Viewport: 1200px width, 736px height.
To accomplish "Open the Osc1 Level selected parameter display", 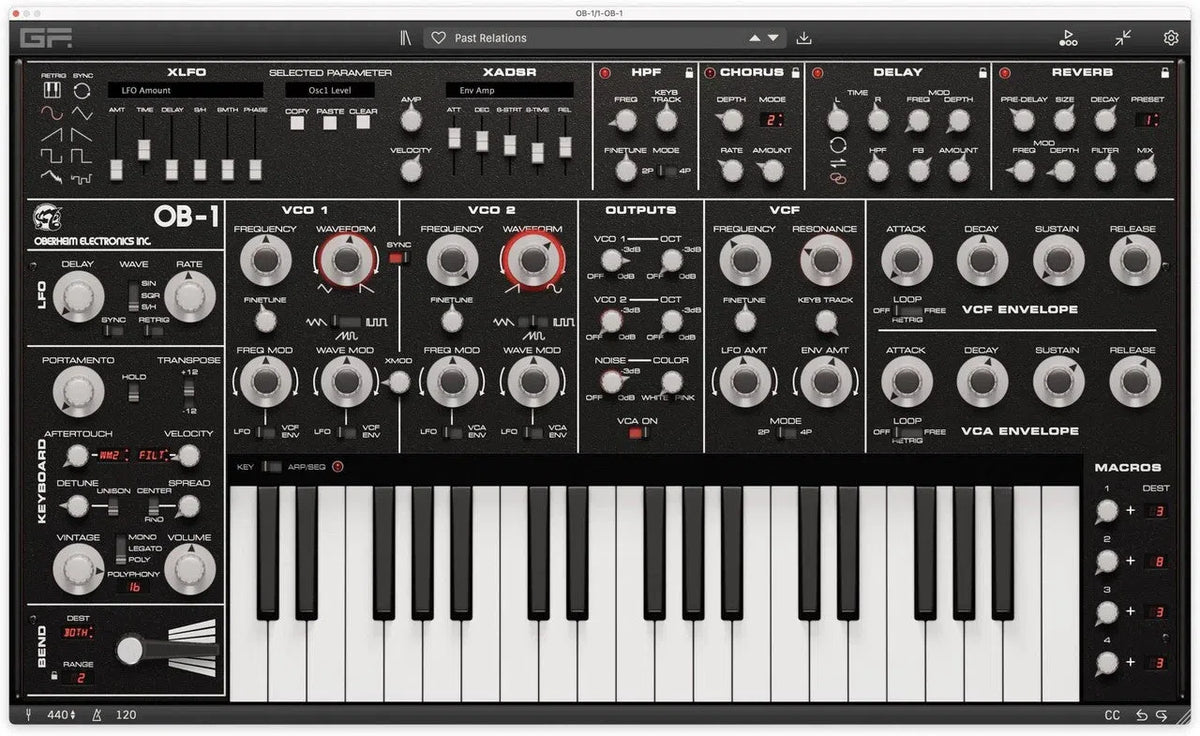I will click(x=330, y=90).
